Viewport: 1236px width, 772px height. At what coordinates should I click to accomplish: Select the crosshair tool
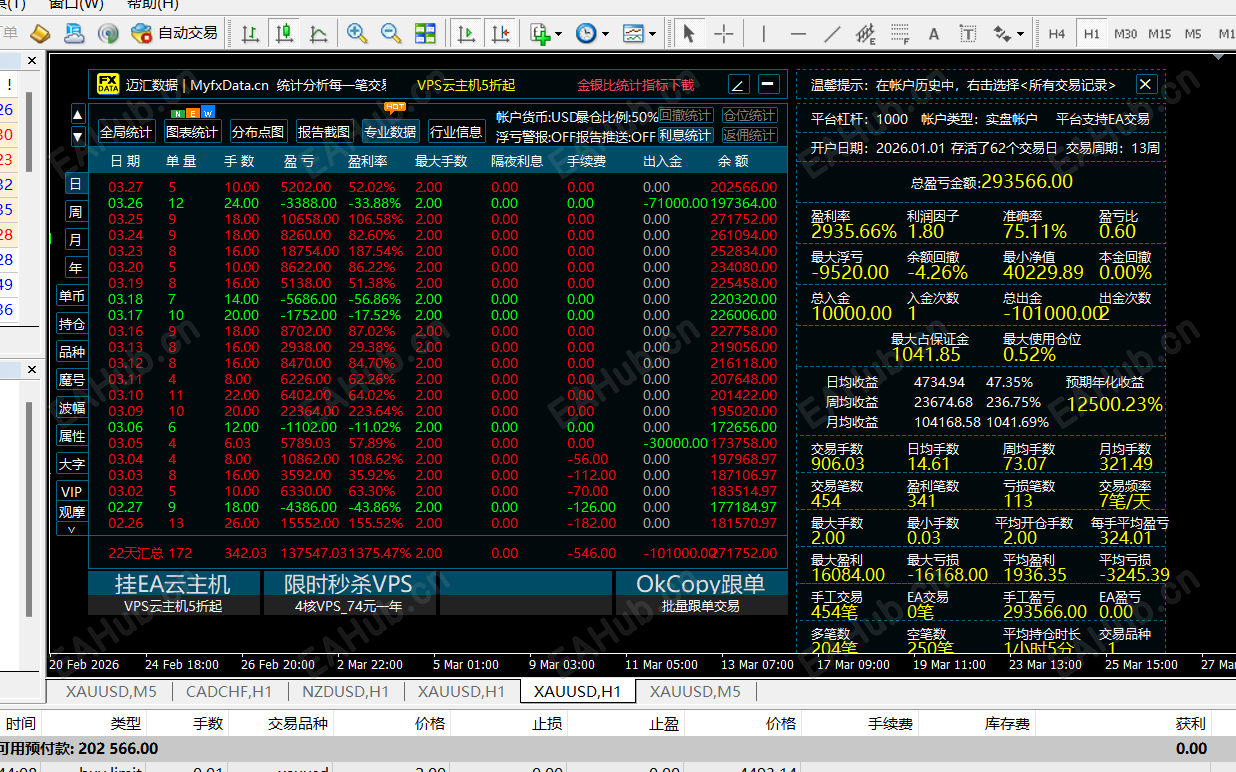pos(723,33)
